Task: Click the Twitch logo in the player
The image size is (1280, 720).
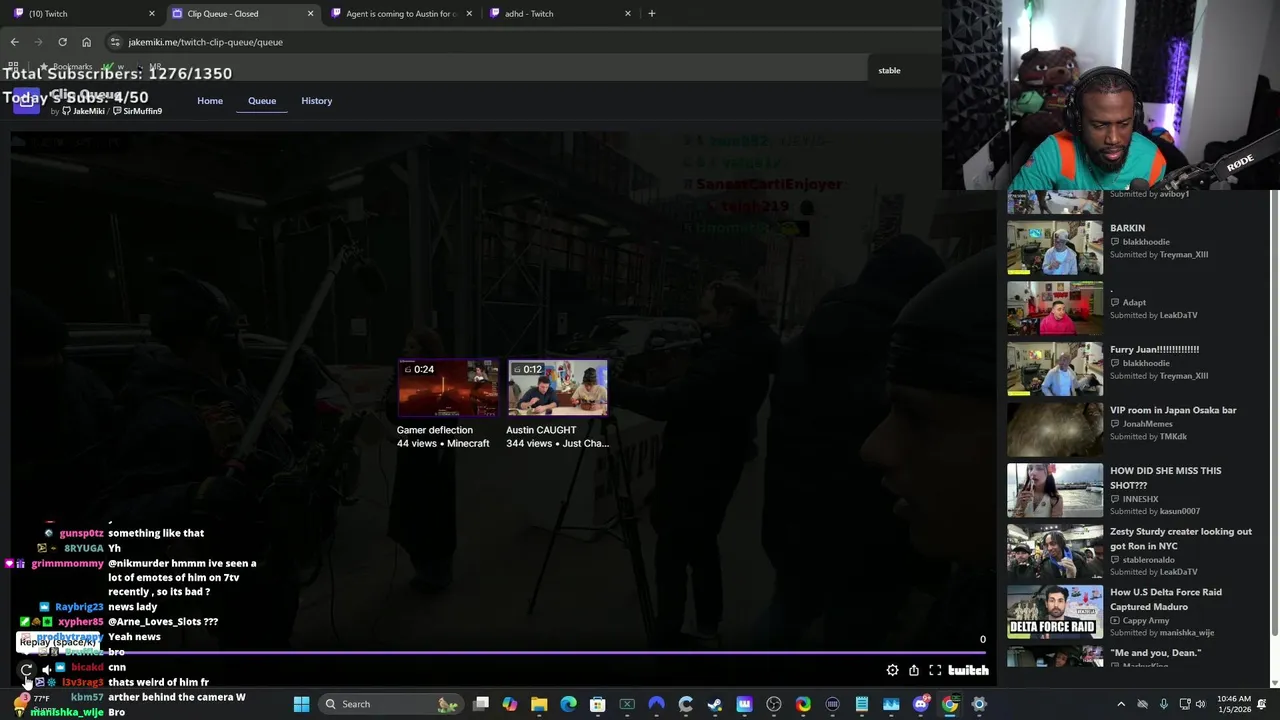Action: tap(968, 670)
